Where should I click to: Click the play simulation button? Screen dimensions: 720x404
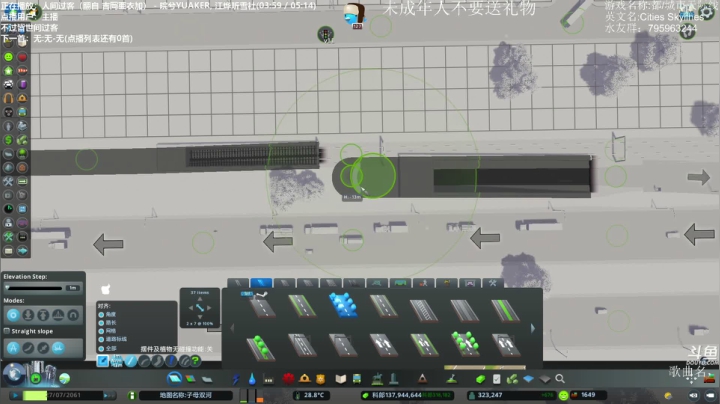(x=14, y=395)
